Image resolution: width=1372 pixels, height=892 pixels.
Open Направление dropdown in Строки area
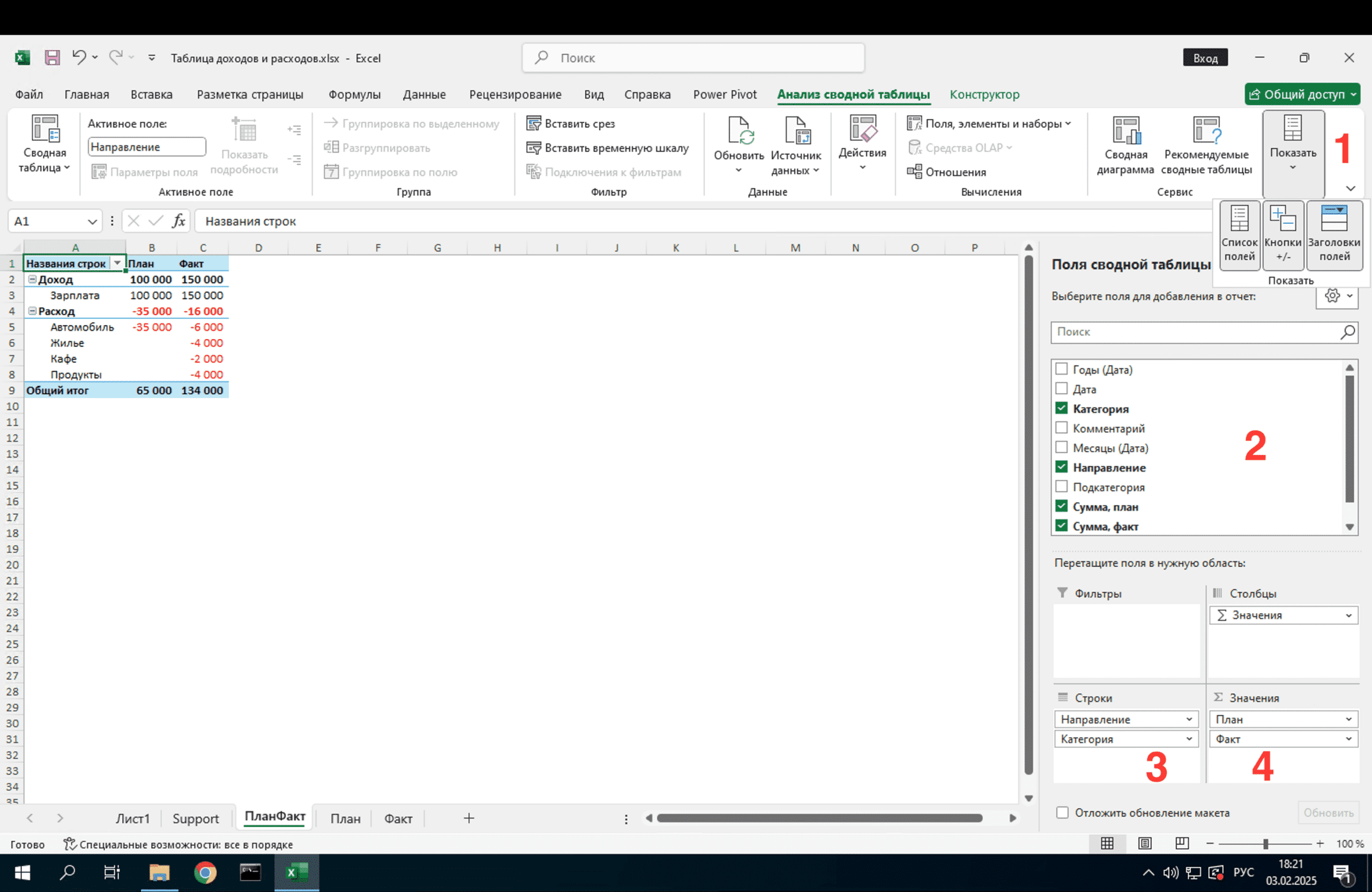tap(1189, 719)
